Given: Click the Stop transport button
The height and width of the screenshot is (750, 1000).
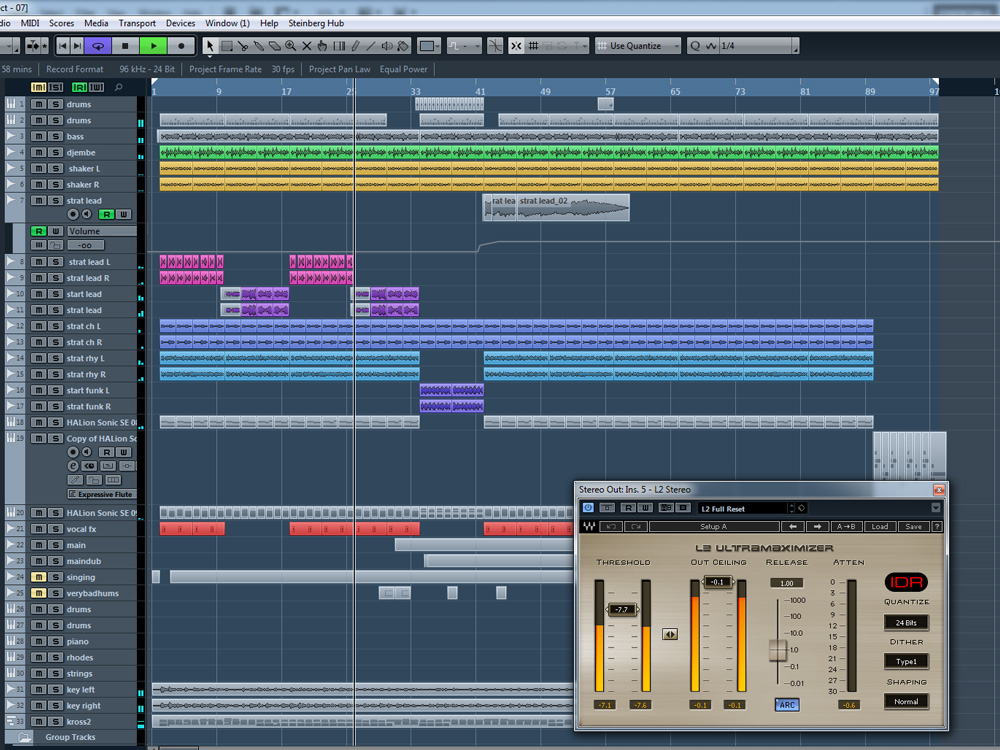Looking at the screenshot, I should point(125,46).
